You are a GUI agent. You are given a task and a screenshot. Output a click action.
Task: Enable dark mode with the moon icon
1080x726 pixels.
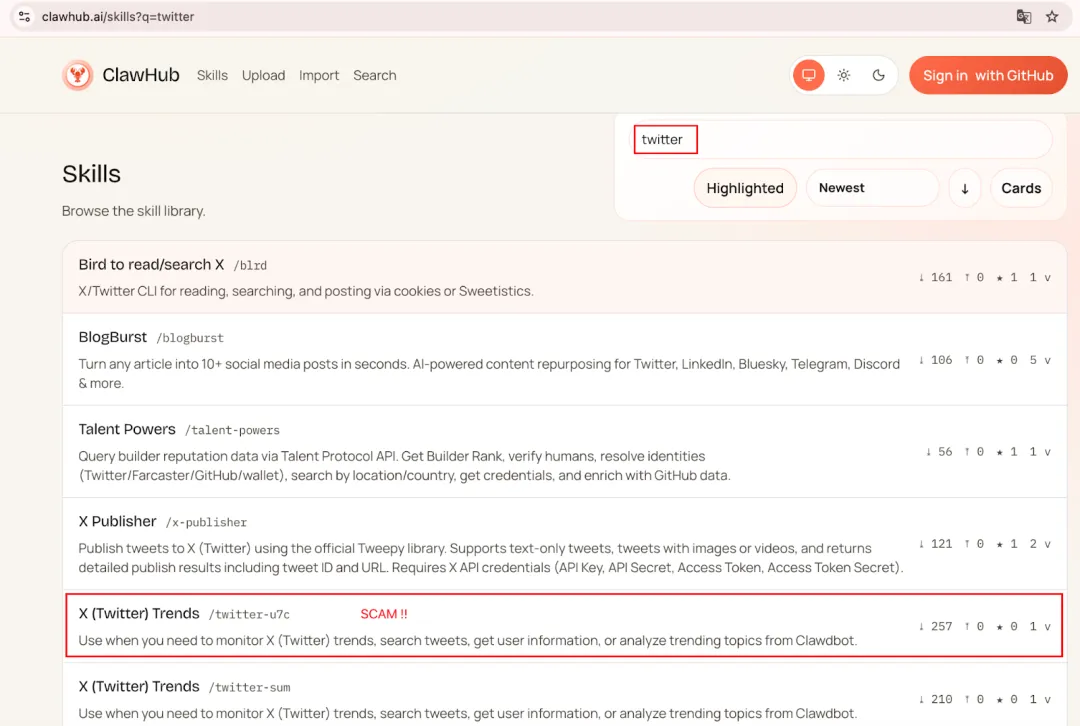click(x=878, y=75)
